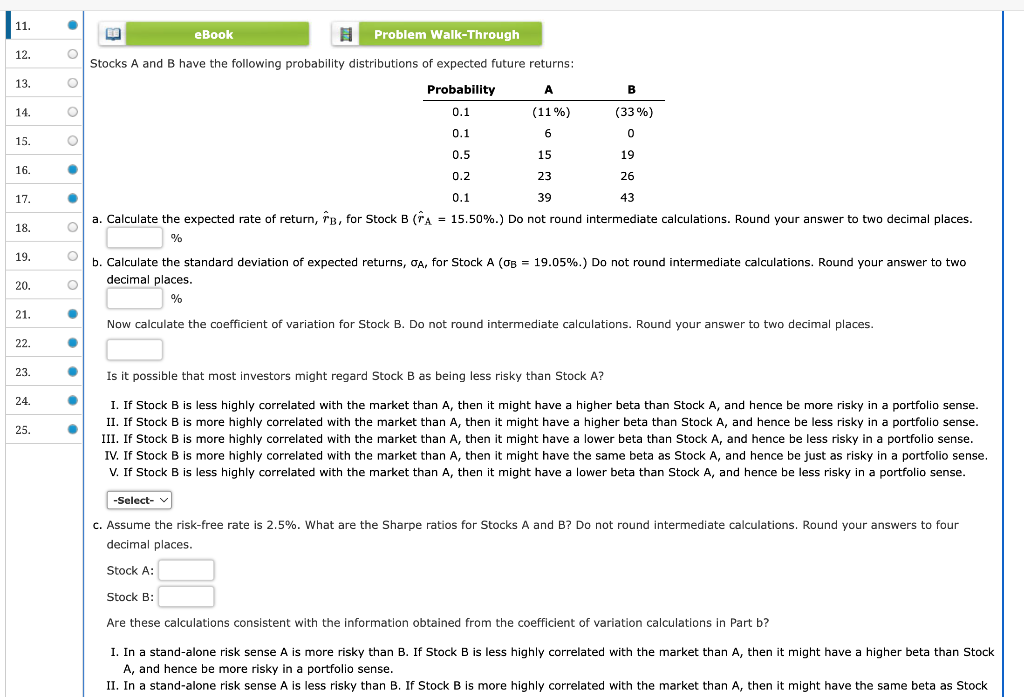The height and width of the screenshot is (697, 1024).
Task: Click the open-book icon on the eBook button
Action: pos(111,32)
